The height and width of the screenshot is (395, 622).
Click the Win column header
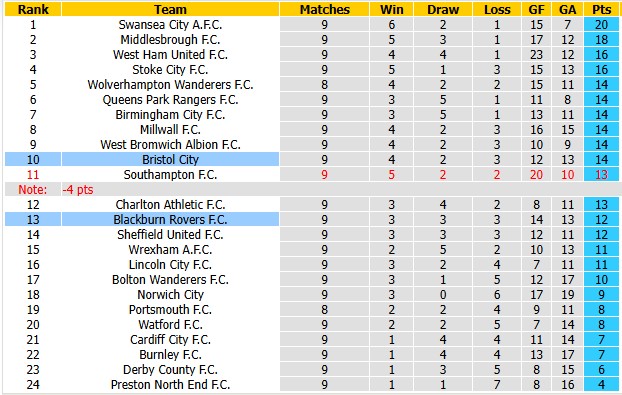coord(392,9)
